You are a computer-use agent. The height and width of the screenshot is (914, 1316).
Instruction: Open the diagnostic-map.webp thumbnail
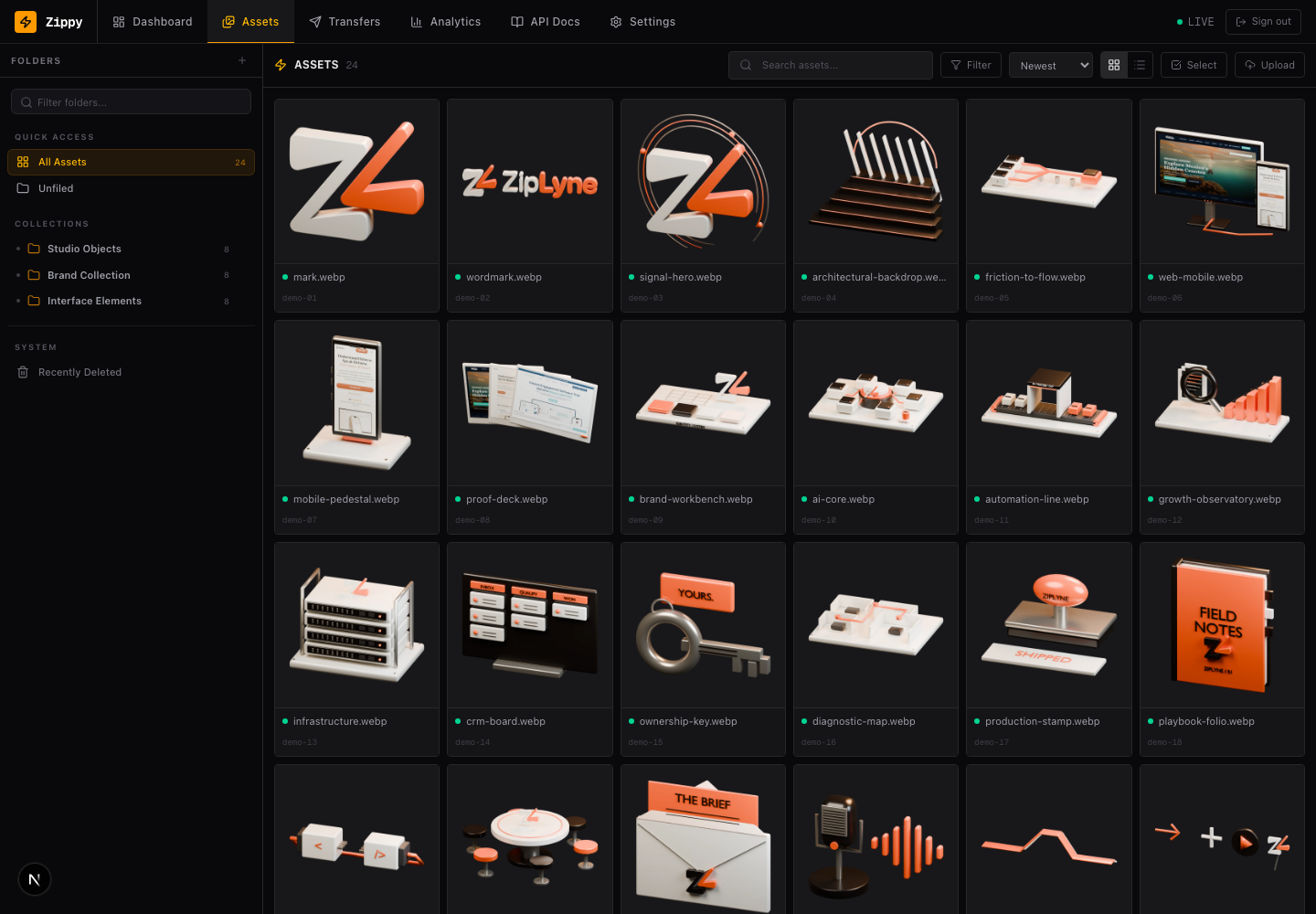click(876, 625)
